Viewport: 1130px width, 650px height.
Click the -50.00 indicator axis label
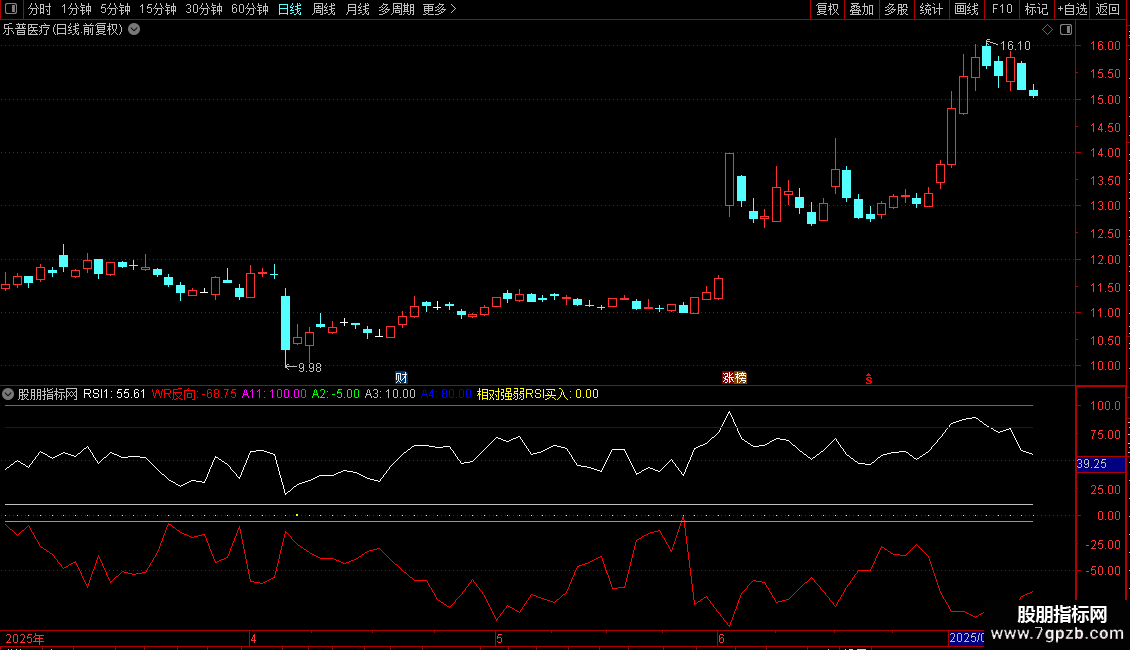click(1103, 571)
